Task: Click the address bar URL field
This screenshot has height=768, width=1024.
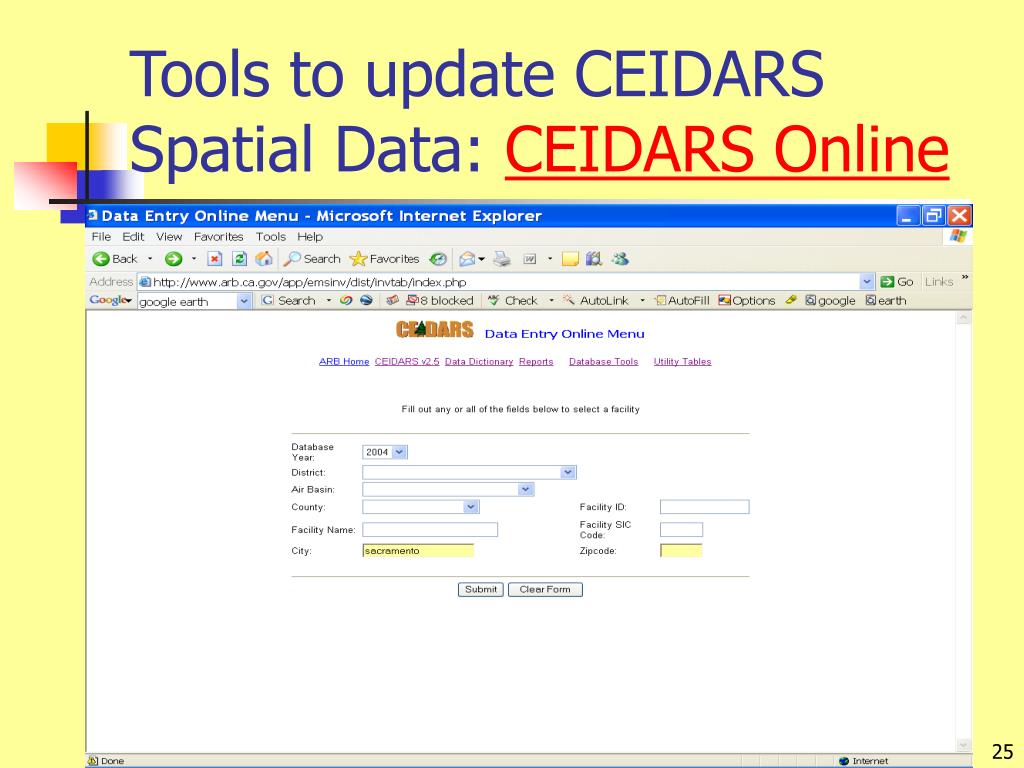Action: click(499, 281)
